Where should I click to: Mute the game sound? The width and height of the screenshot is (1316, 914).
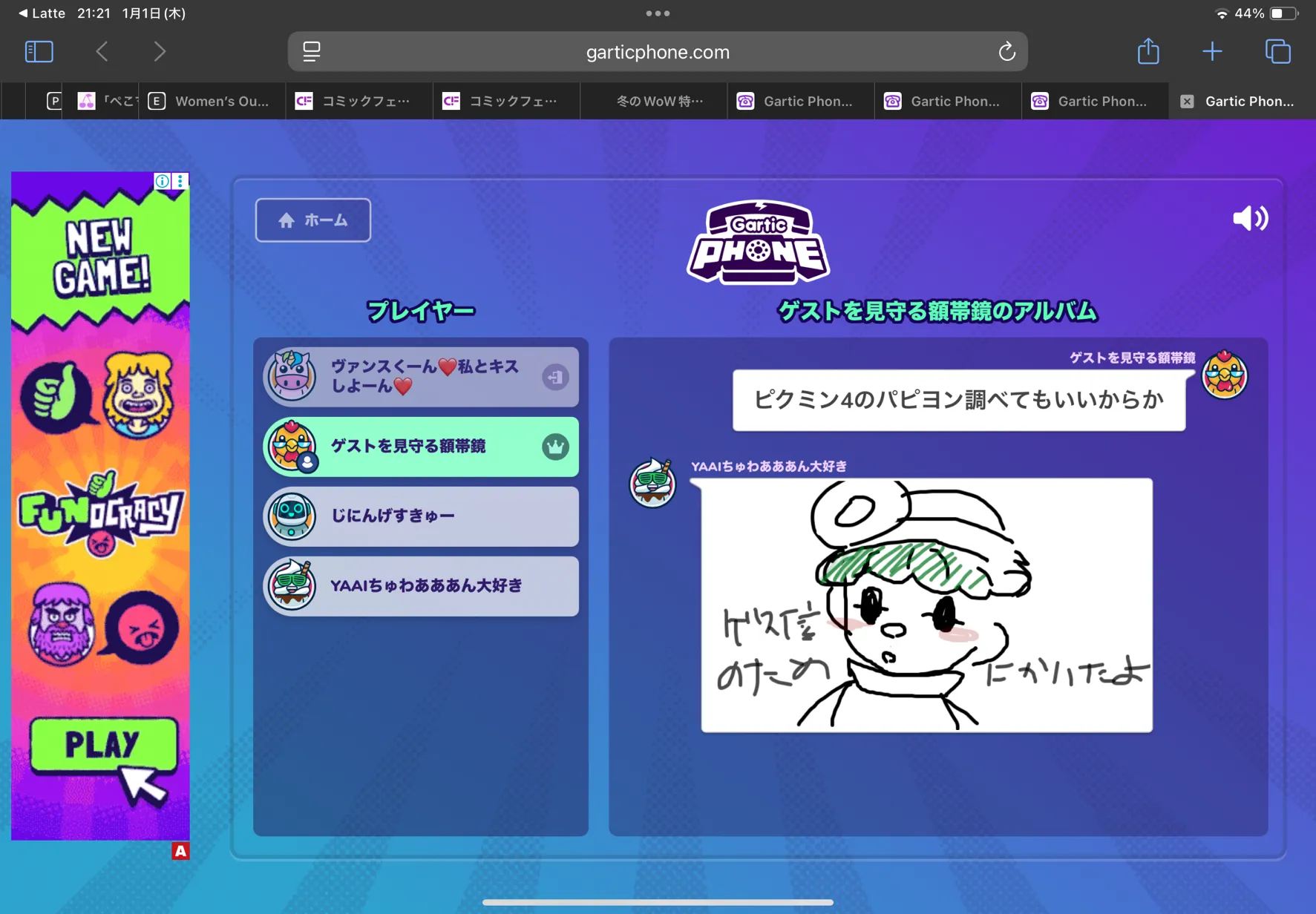1250,219
